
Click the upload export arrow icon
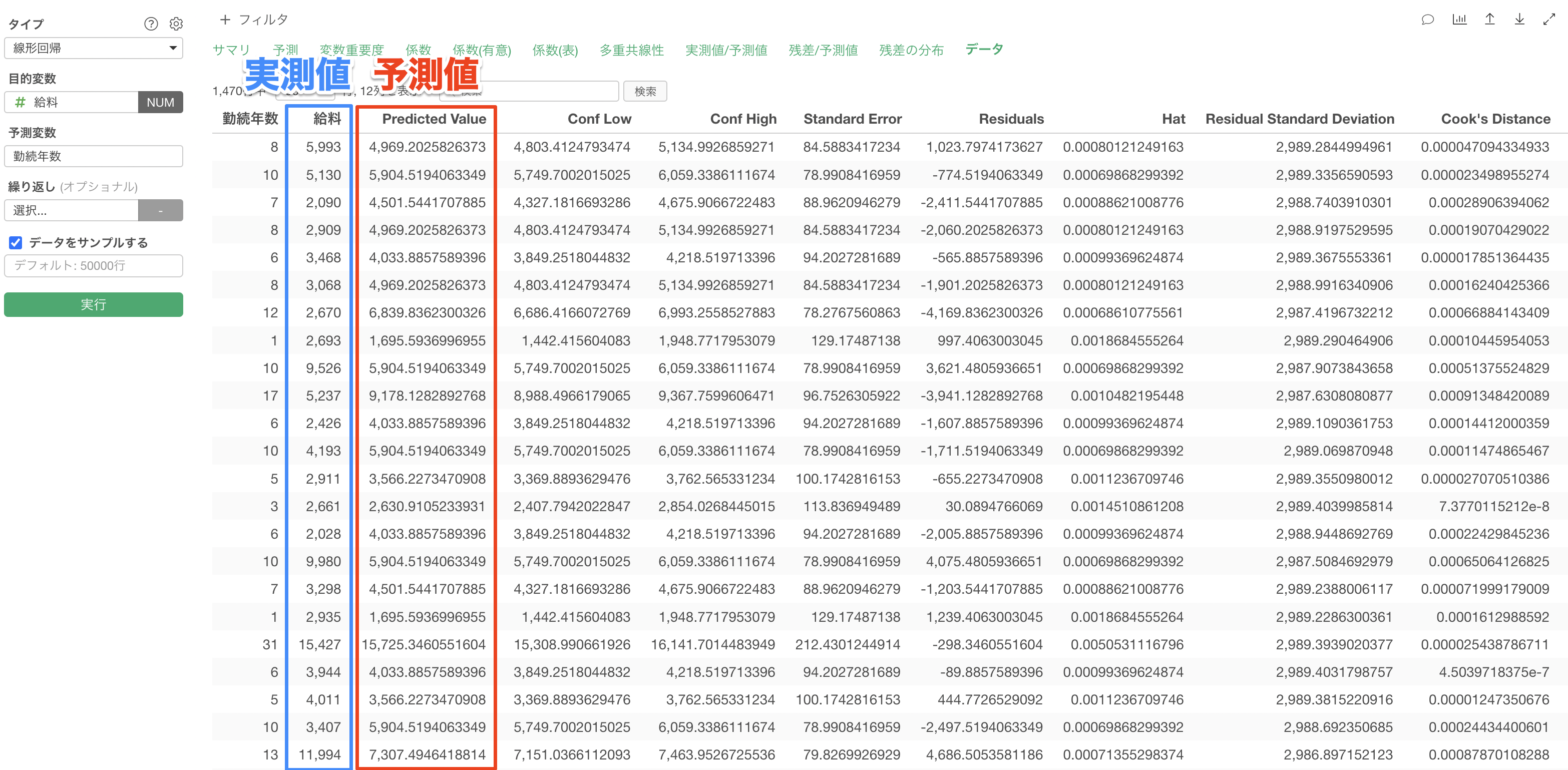point(1489,20)
